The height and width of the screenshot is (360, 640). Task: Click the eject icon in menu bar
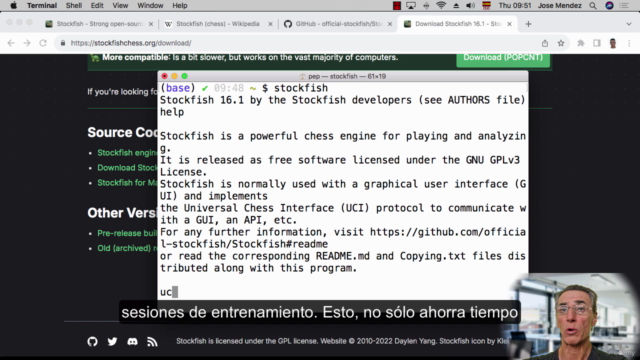tap(456, 6)
